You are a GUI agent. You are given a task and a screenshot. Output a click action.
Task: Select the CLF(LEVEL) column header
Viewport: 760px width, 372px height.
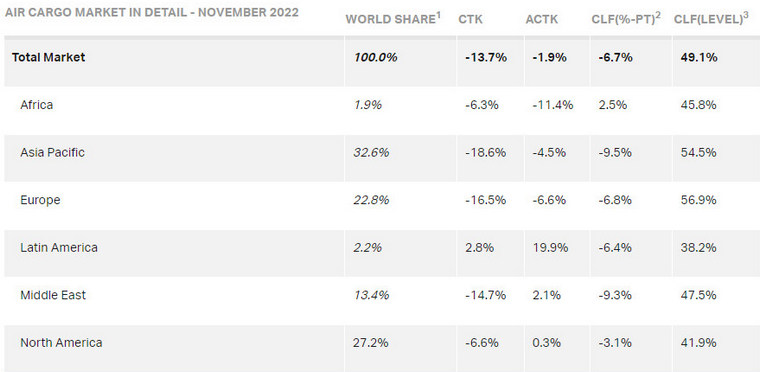click(x=712, y=18)
